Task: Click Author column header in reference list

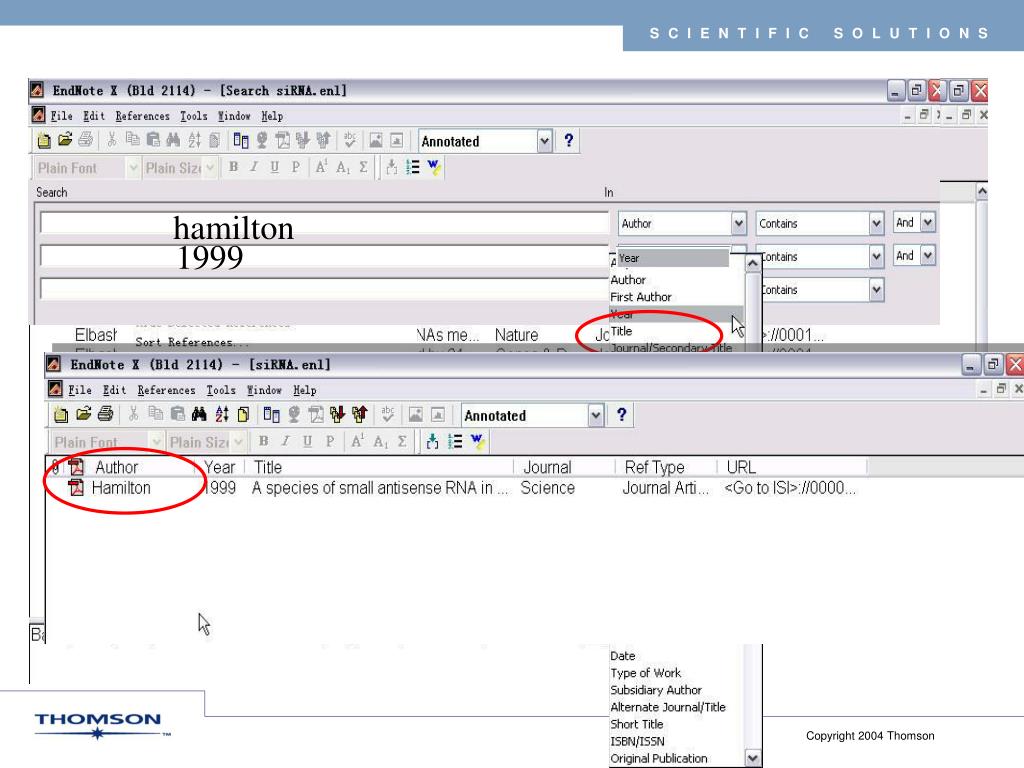Action: coord(116,467)
